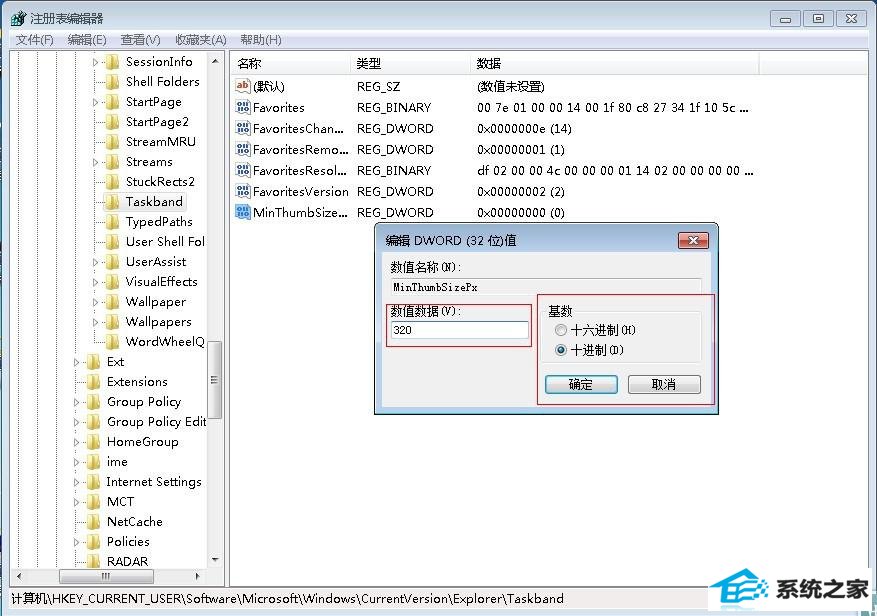Click the icon of FavoritesResol... value
The image size is (877, 616).
[243, 170]
